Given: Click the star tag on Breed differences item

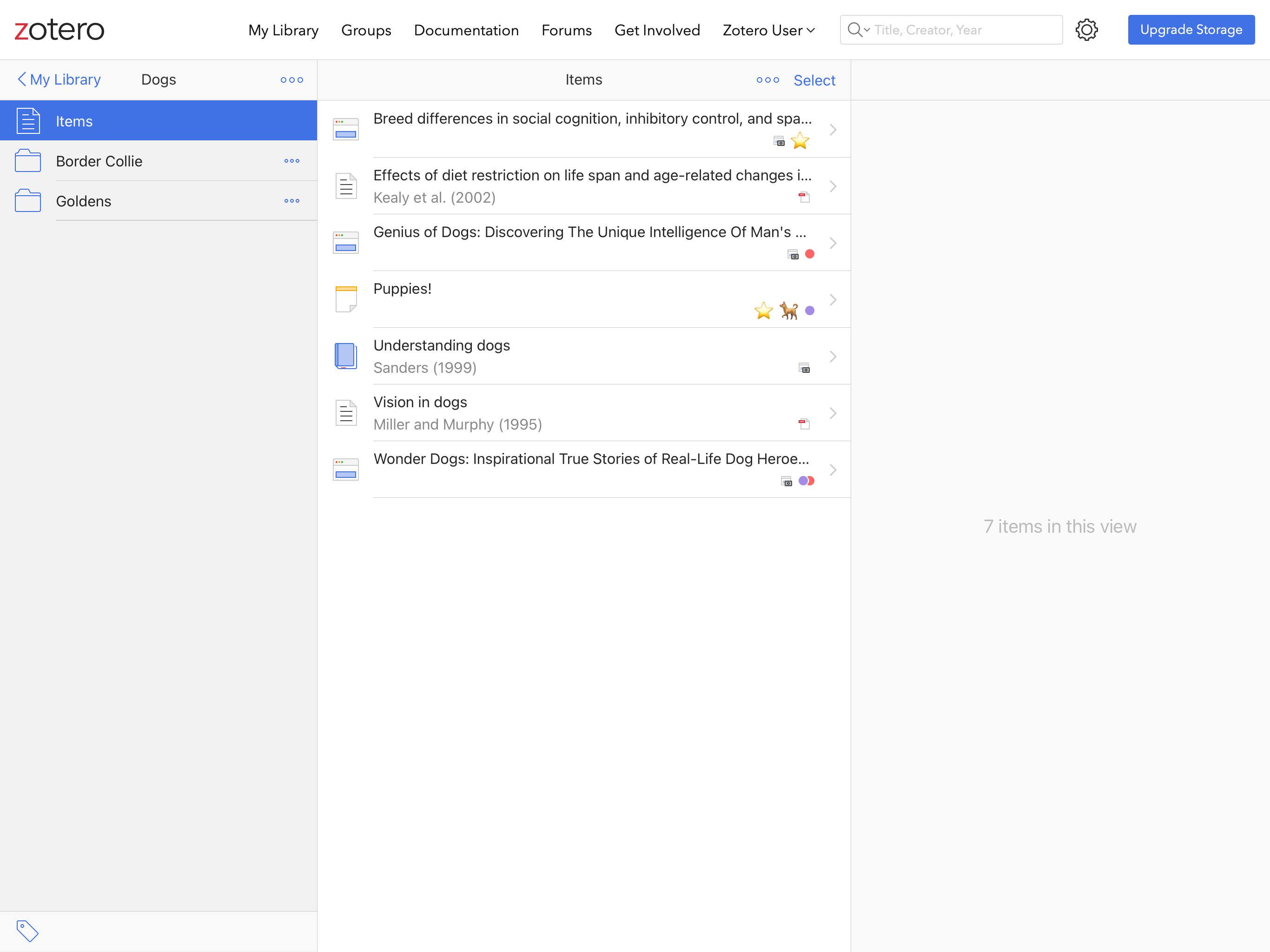Looking at the screenshot, I should (x=799, y=141).
